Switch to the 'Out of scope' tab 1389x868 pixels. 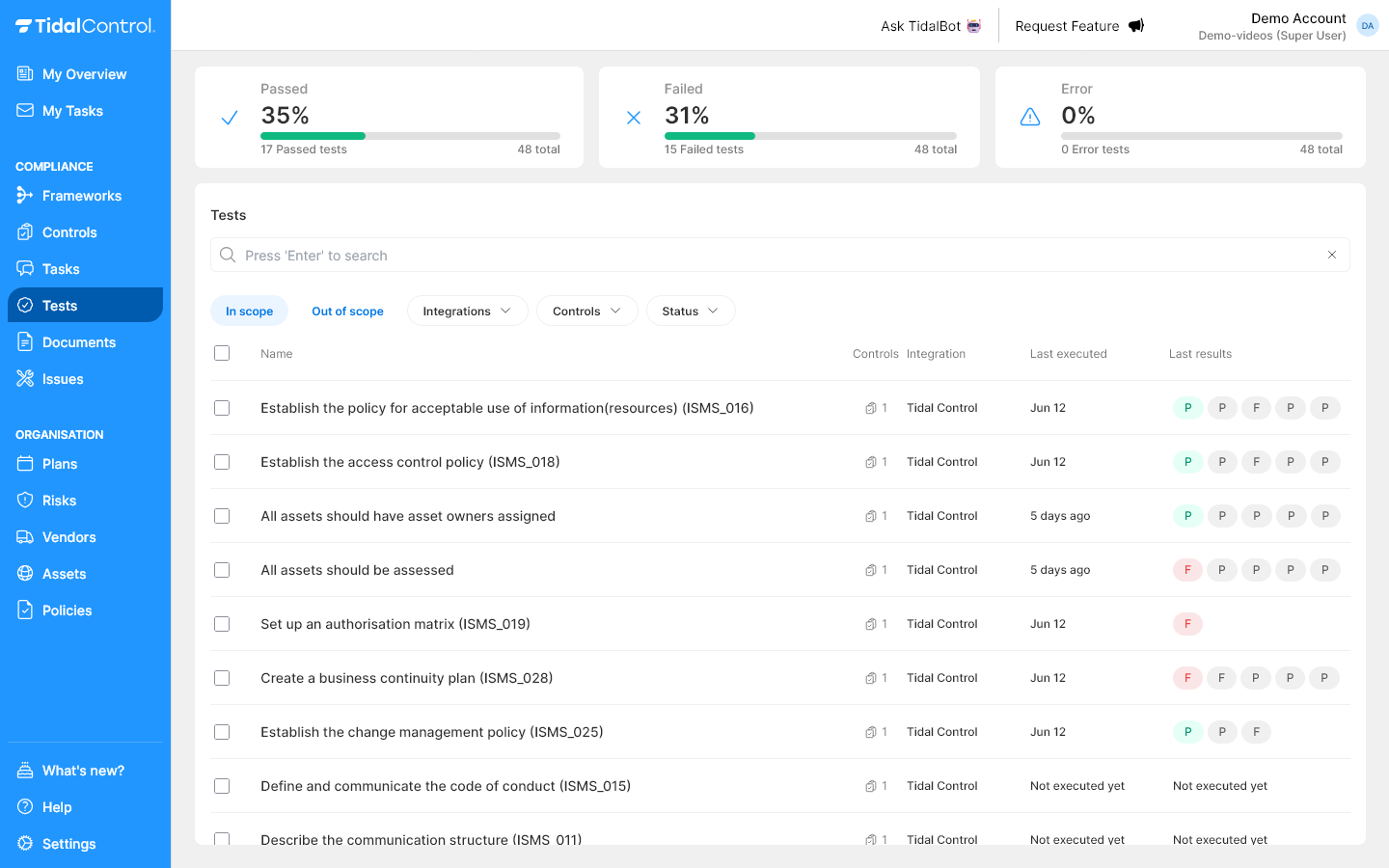pyautogui.click(x=347, y=311)
